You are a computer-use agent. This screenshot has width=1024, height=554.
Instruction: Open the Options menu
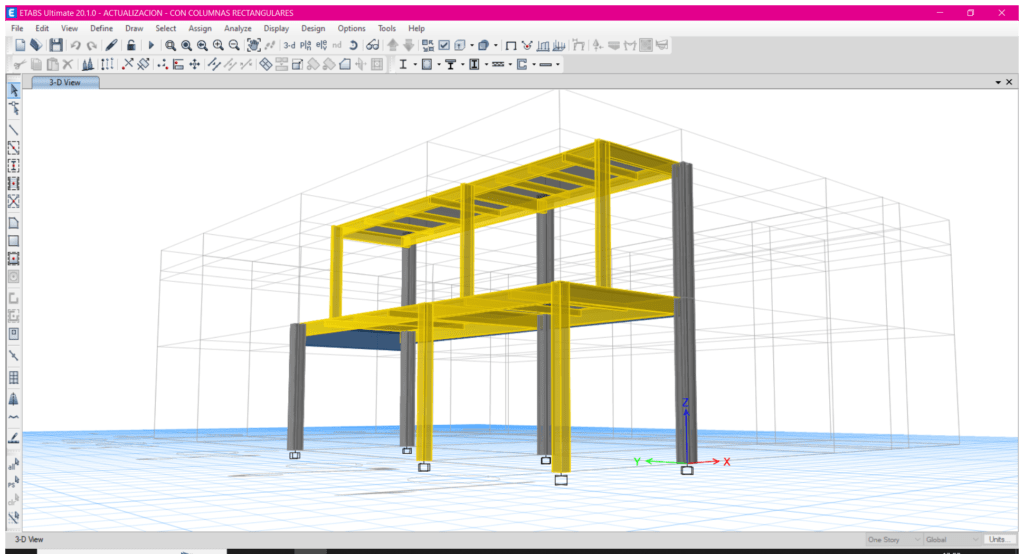[351, 28]
